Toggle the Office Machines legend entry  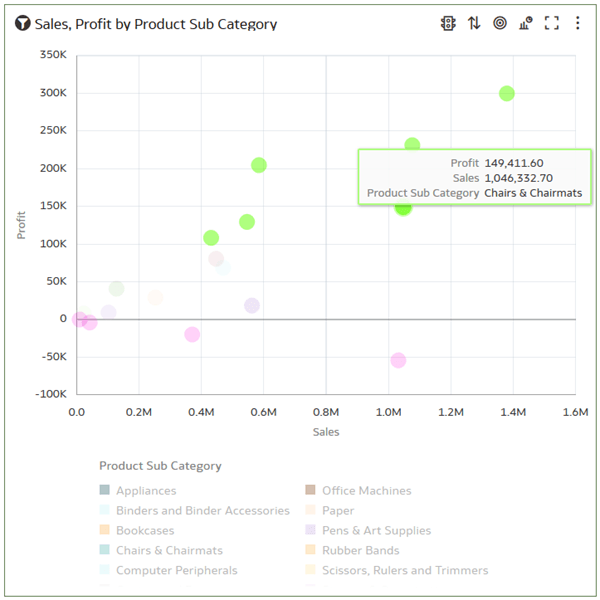click(358, 490)
